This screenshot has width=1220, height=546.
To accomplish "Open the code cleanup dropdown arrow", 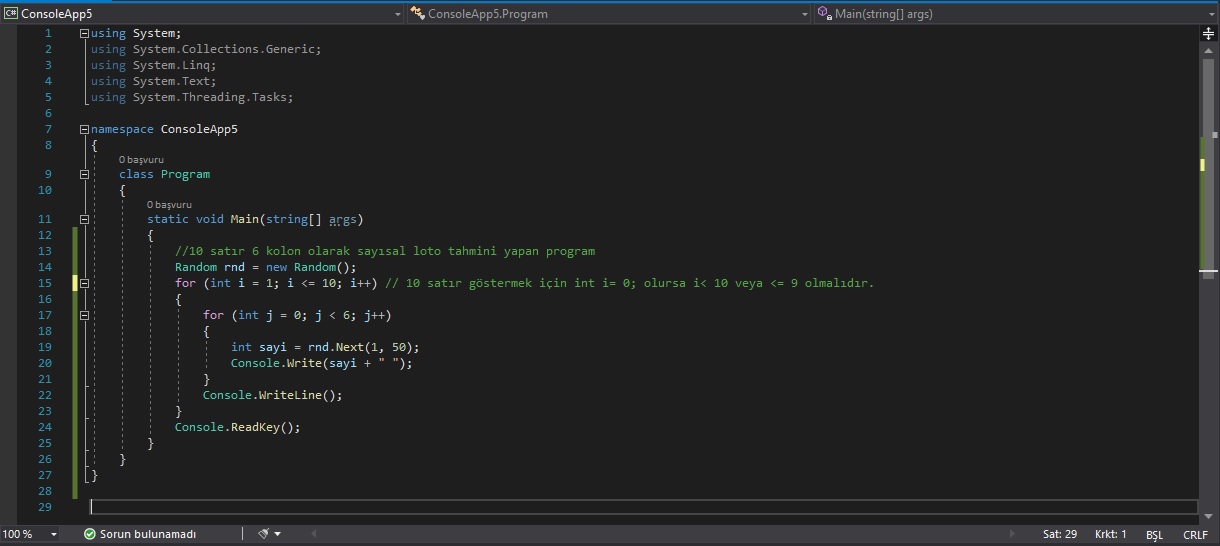I will (277, 534).
